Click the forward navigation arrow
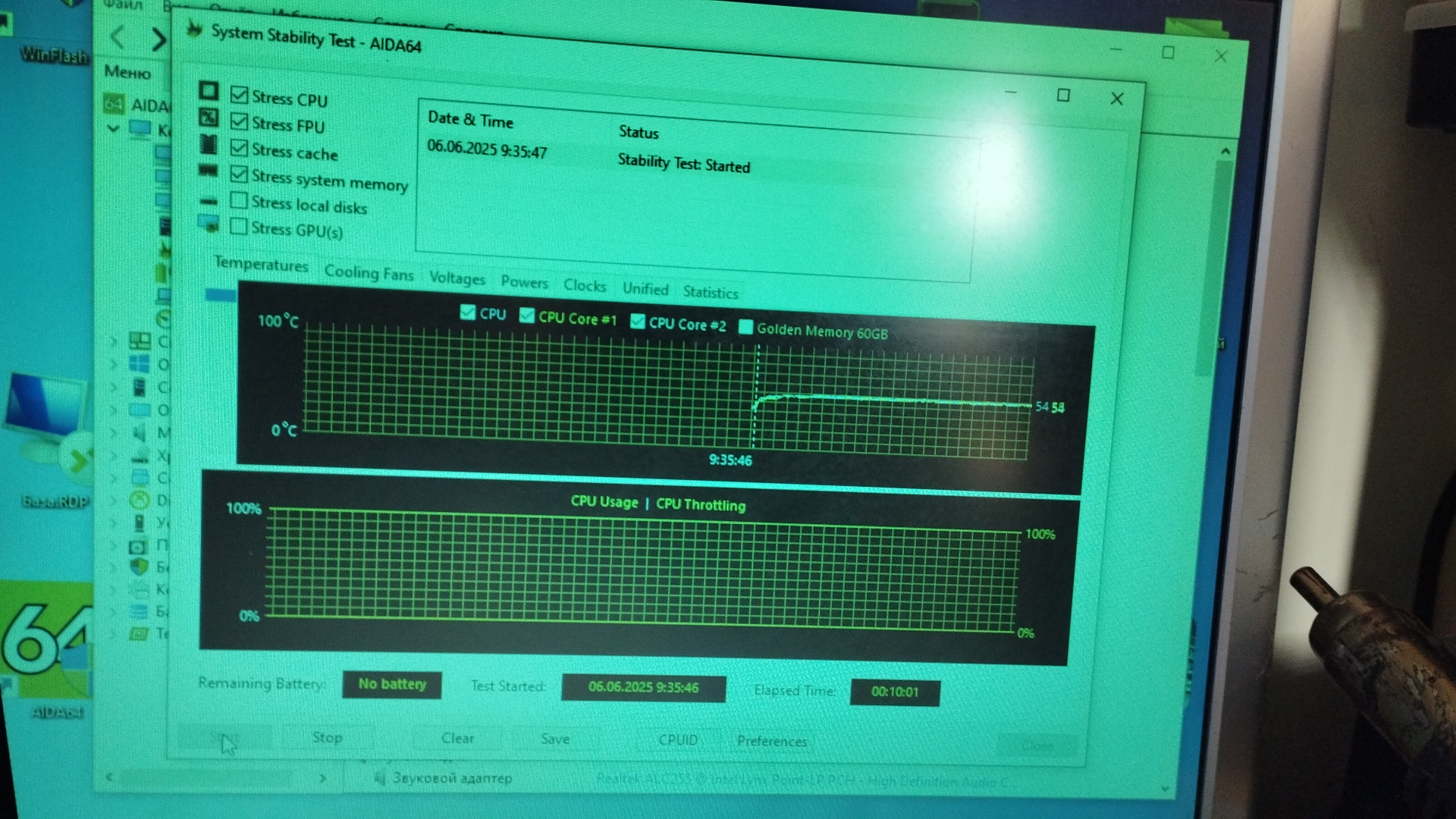This screenshot has height=819, width=1456. (158, 39)
